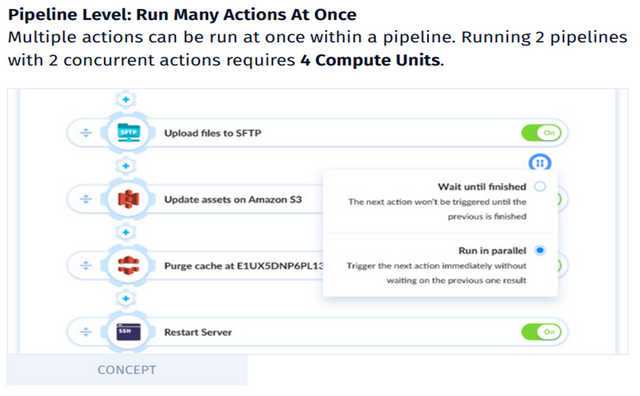Screen dimensions: 640x396
Task: Add an action above Upload files to SFTP
Action: click(126, 99)
